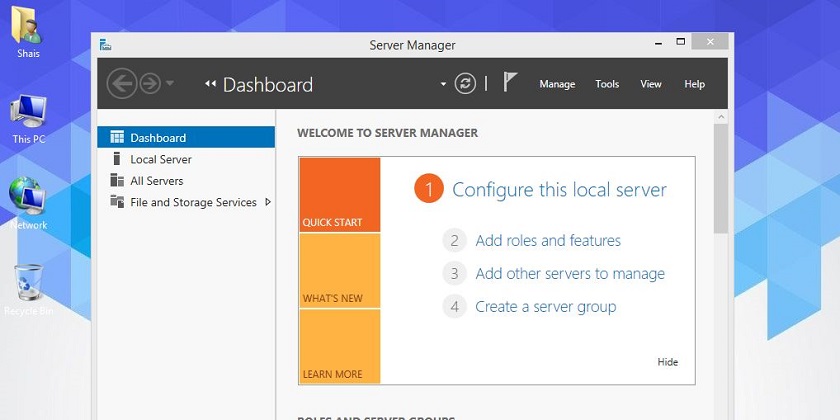This screenshot has height=420, width=840.
Task: Open the Manage menu
Action: point(557,84)
